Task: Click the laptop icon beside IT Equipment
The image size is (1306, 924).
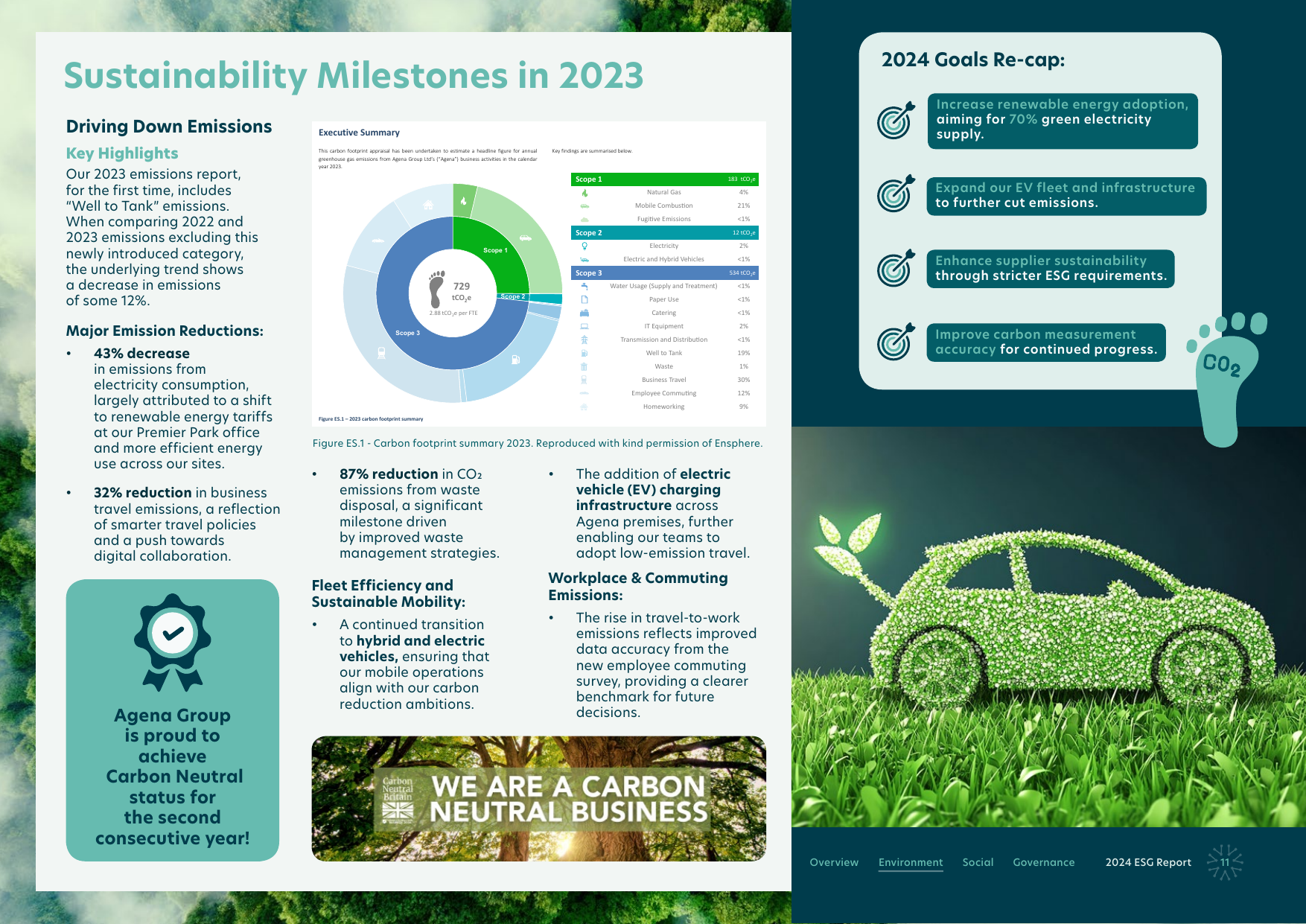Action: point(584,326)
